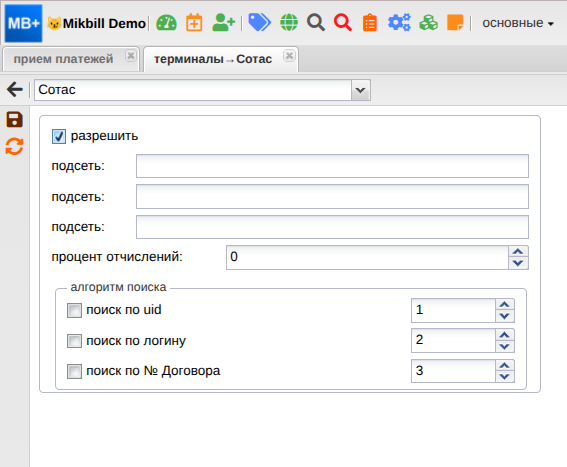The width and height of the screenshot is (567, 467).
Task: Click the green add user icon
Action: (x=223, y=23)
